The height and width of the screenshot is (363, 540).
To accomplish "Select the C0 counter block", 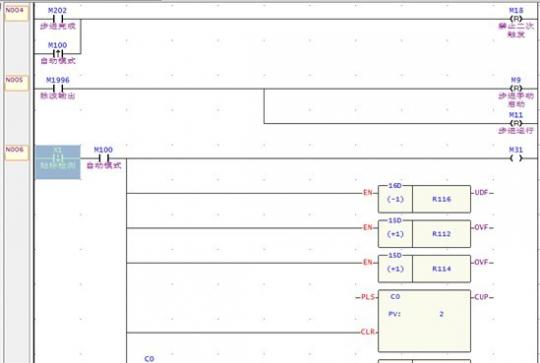I will pos(424,321).
